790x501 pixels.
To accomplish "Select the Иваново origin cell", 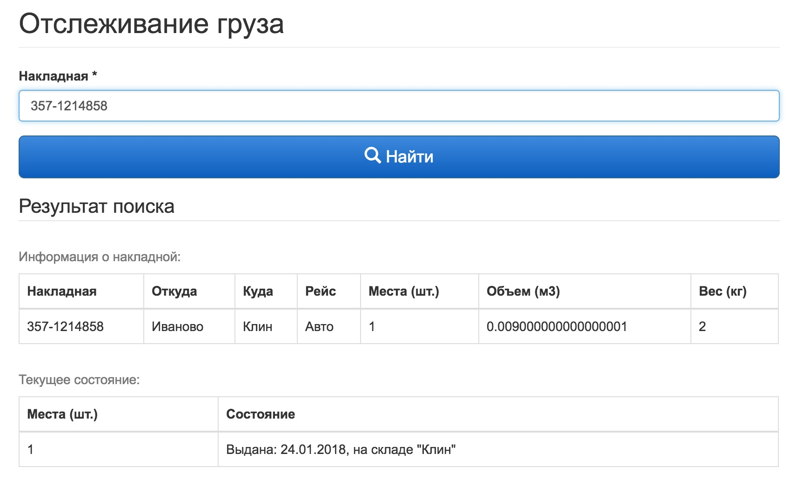I will 189,327.
